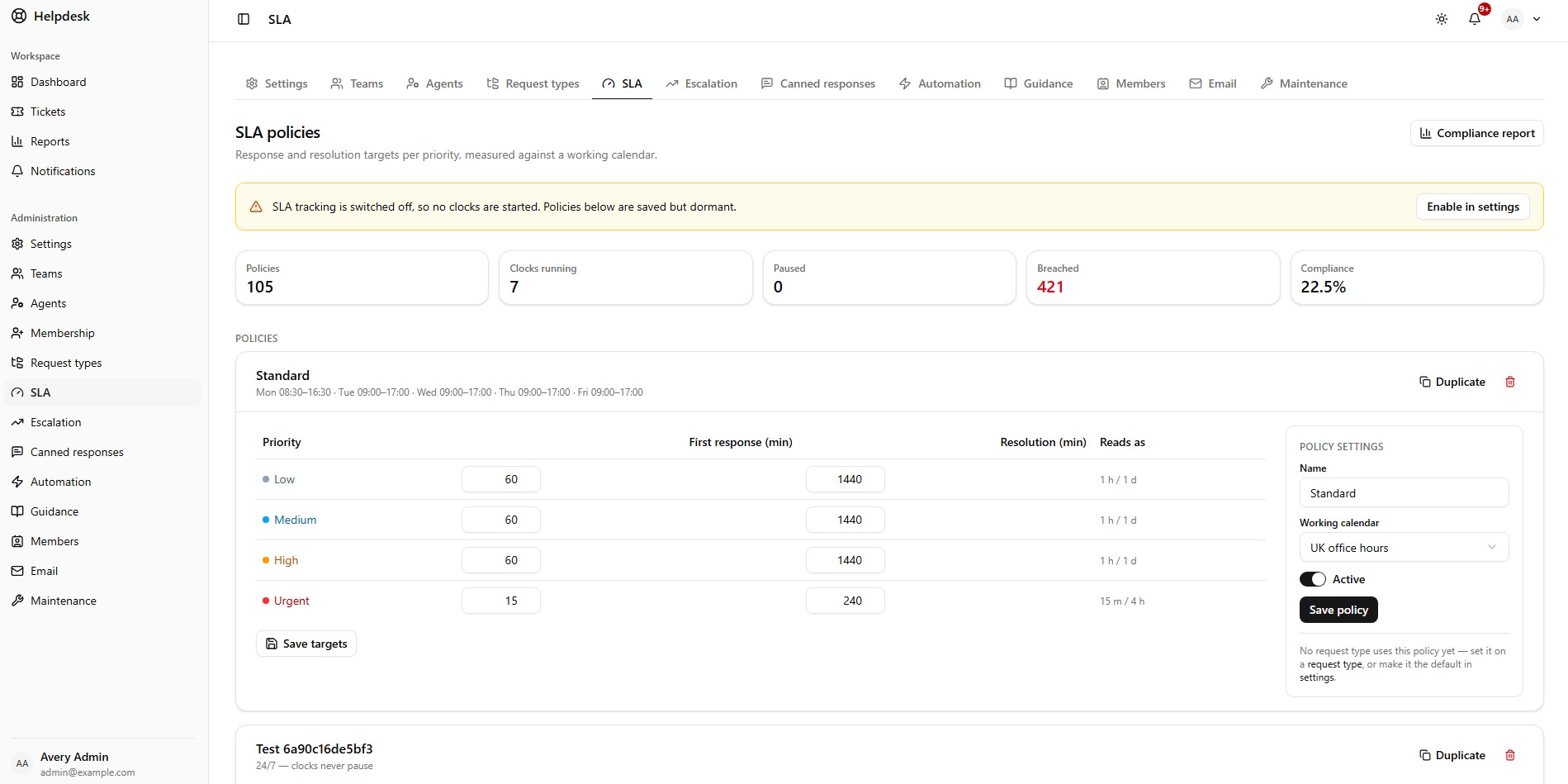Image resolution: width=1568 pixels, height=784 pixels.
Task: Open the Email tab
Action: click(1213, 83)
